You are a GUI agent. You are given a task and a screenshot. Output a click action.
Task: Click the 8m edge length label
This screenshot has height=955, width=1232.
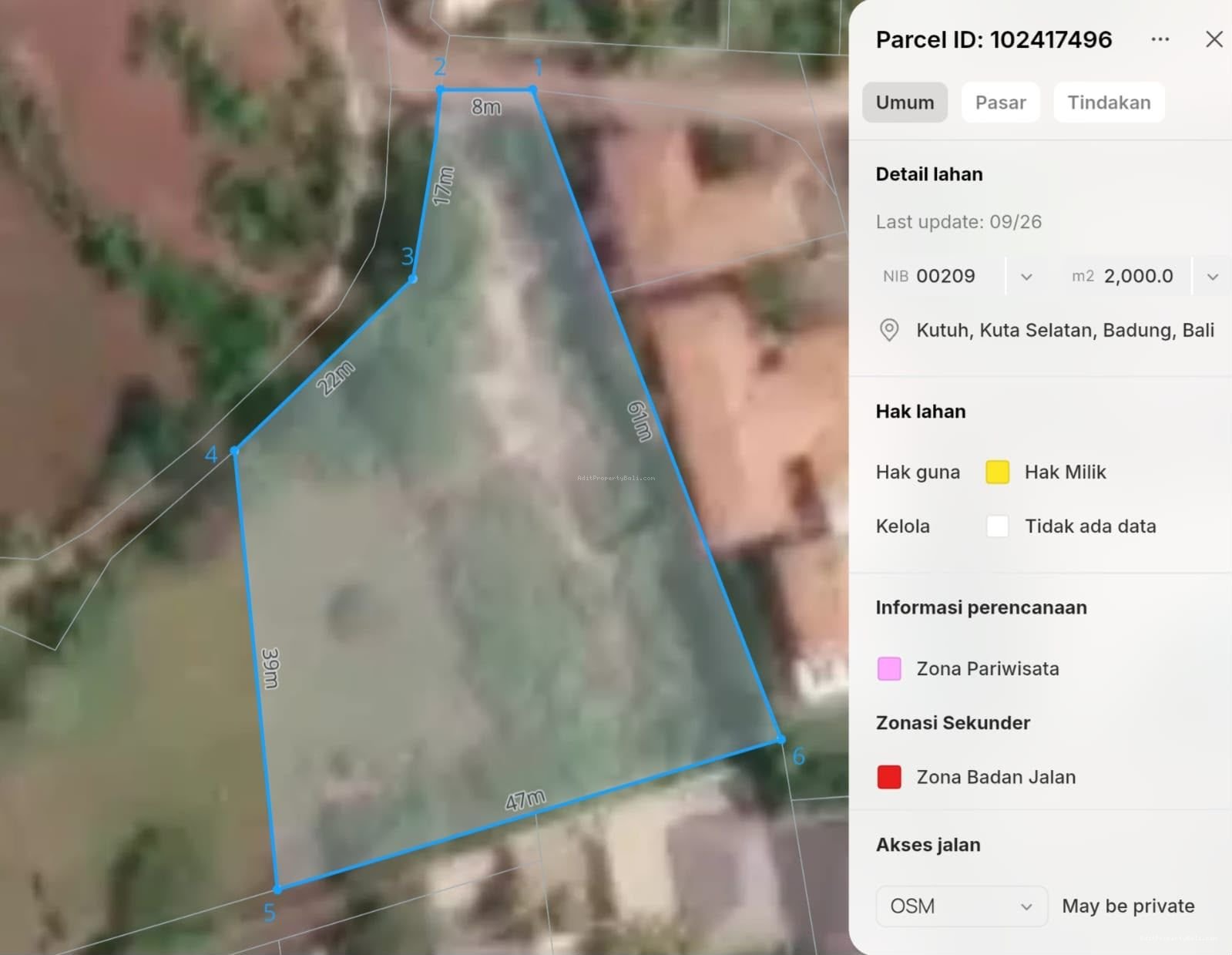tap(486, 106)
